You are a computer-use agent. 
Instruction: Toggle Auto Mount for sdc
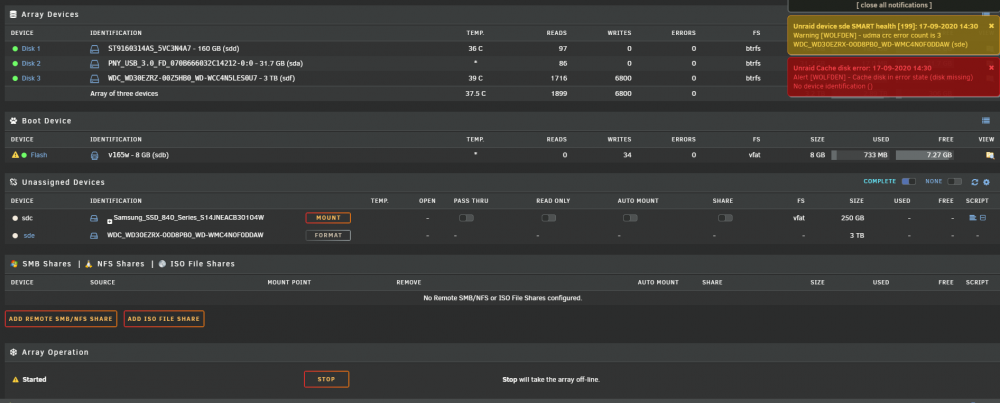point(630,218)
